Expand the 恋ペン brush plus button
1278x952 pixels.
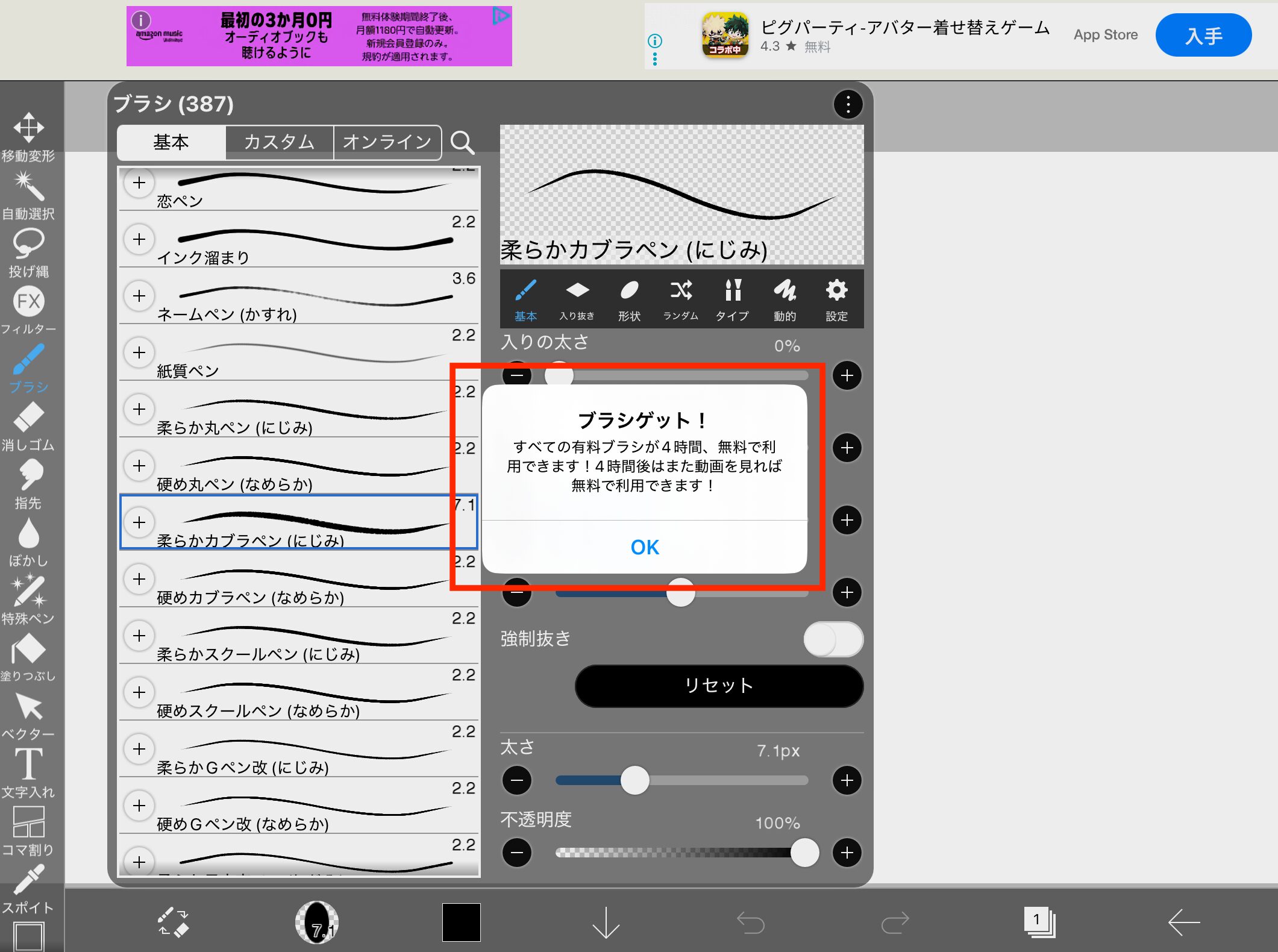[139, 183]
